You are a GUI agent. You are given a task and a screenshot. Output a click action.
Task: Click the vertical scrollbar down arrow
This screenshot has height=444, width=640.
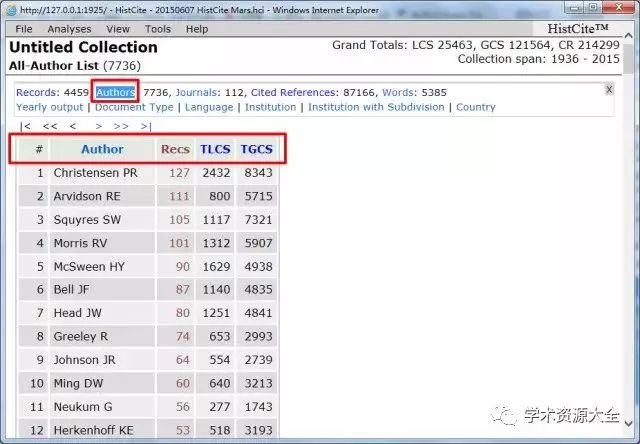[629, 424]
